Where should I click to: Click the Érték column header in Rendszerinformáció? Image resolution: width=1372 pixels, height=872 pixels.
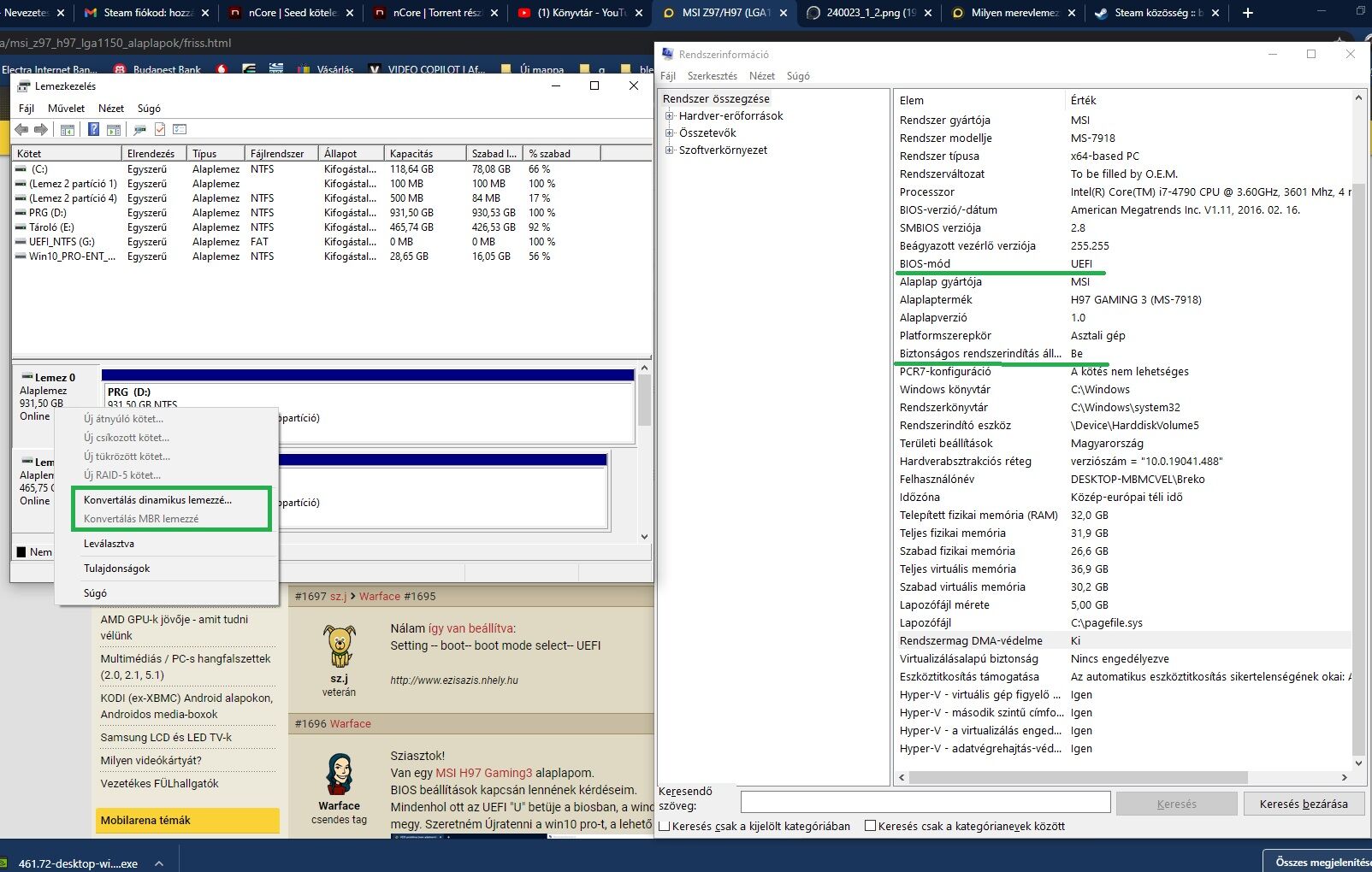[x=1208, y=100]
